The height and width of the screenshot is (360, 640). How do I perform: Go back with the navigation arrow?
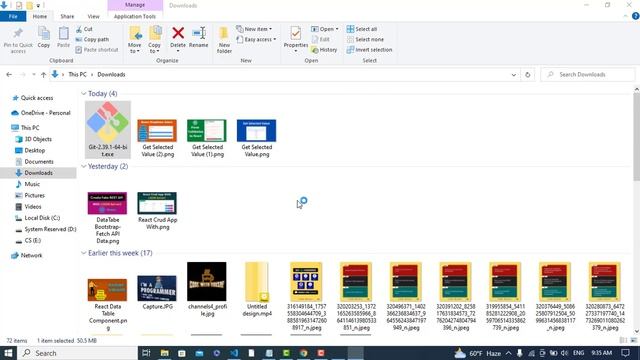pos(9,75)
